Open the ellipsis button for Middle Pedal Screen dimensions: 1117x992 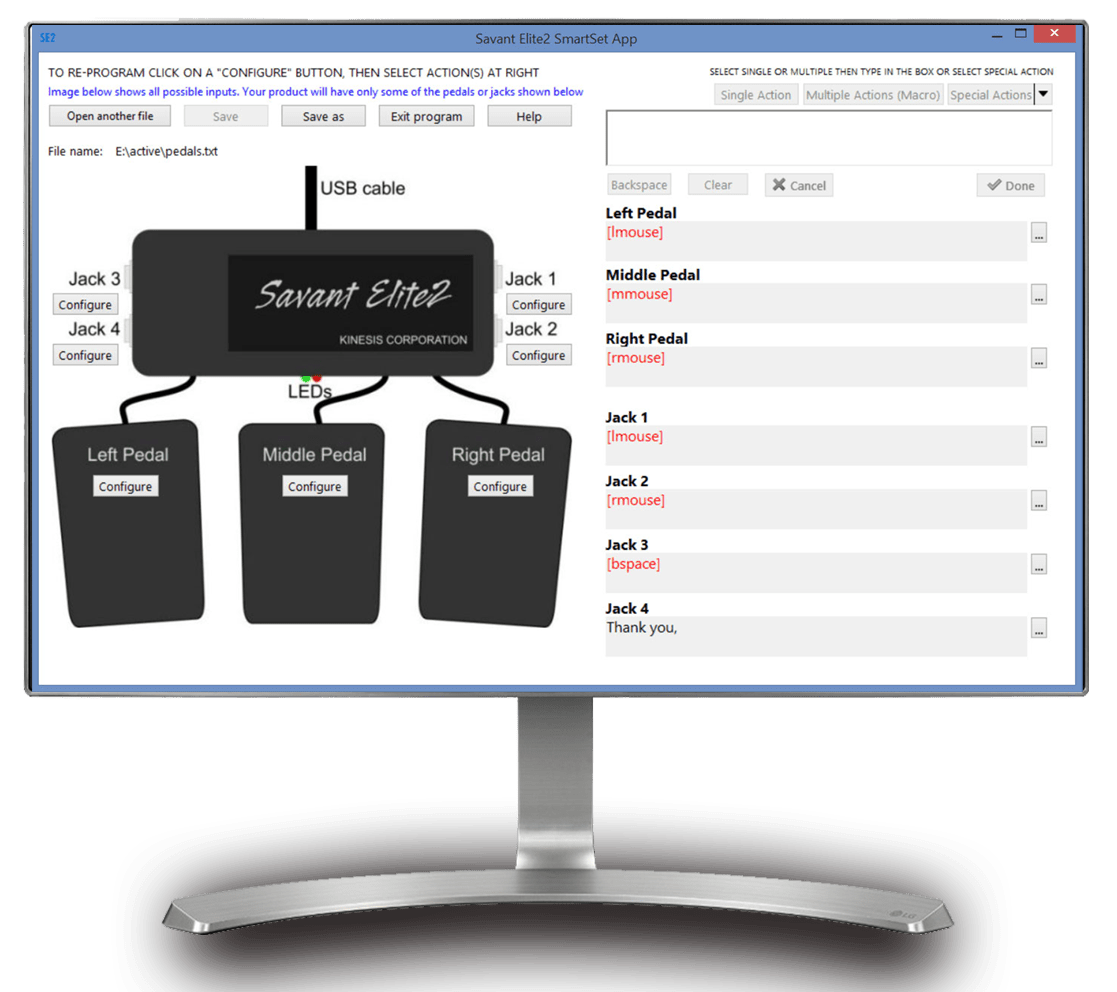(x=1039, y=295)
